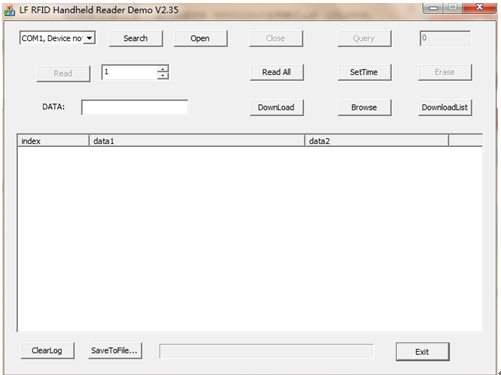
Task: Exit the application
Action: 422,352
